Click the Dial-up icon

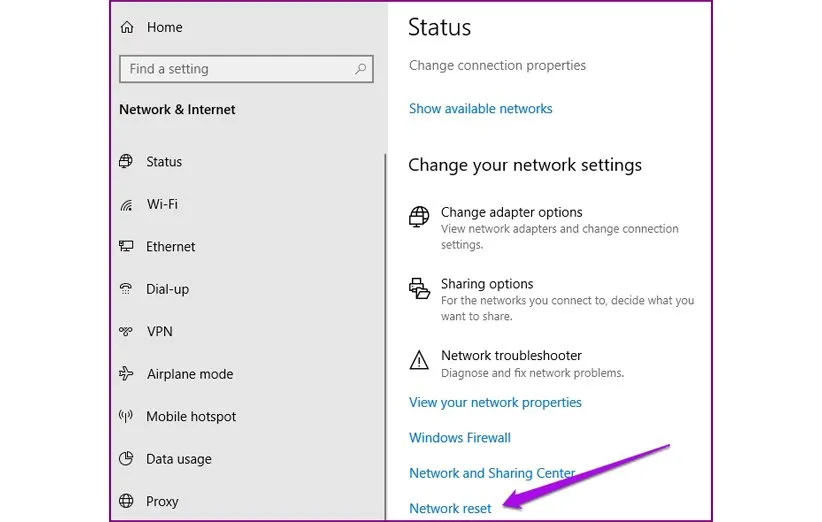(x=126, y=289)
